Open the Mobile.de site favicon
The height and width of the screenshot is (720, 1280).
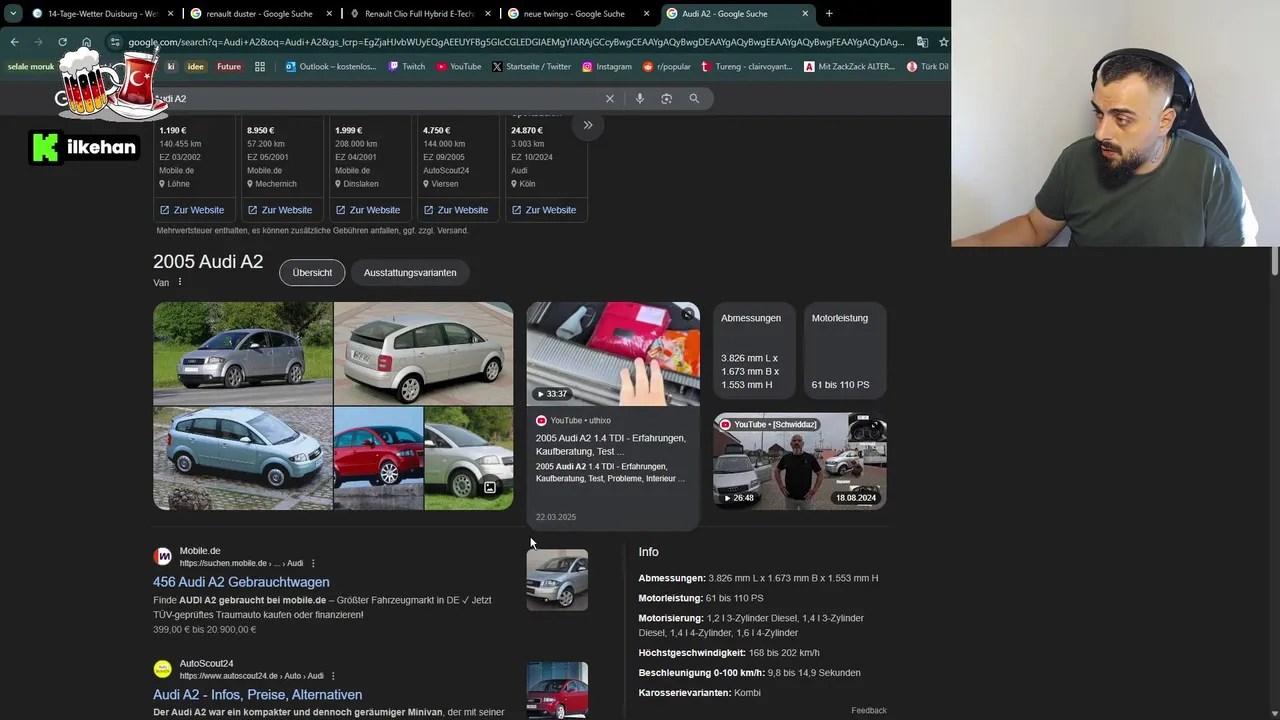(x=162, y=556)
